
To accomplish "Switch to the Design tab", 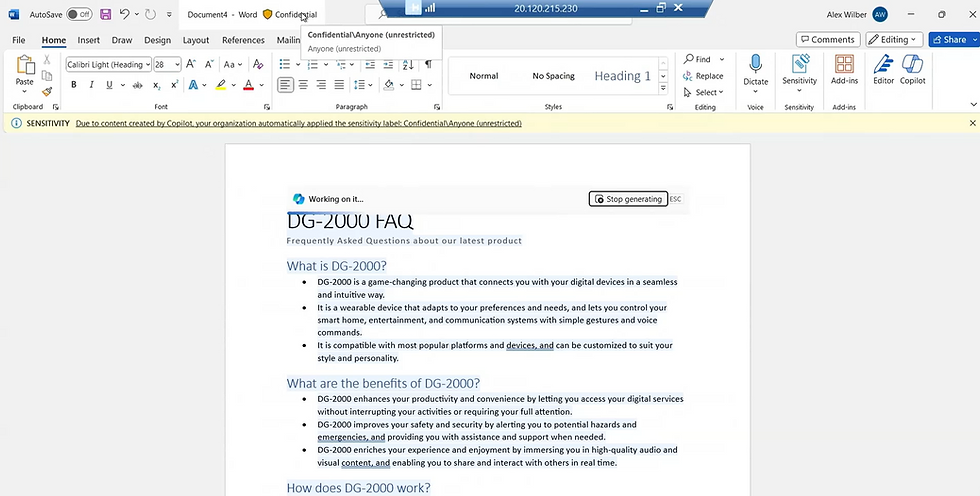I will coord(158,40).
